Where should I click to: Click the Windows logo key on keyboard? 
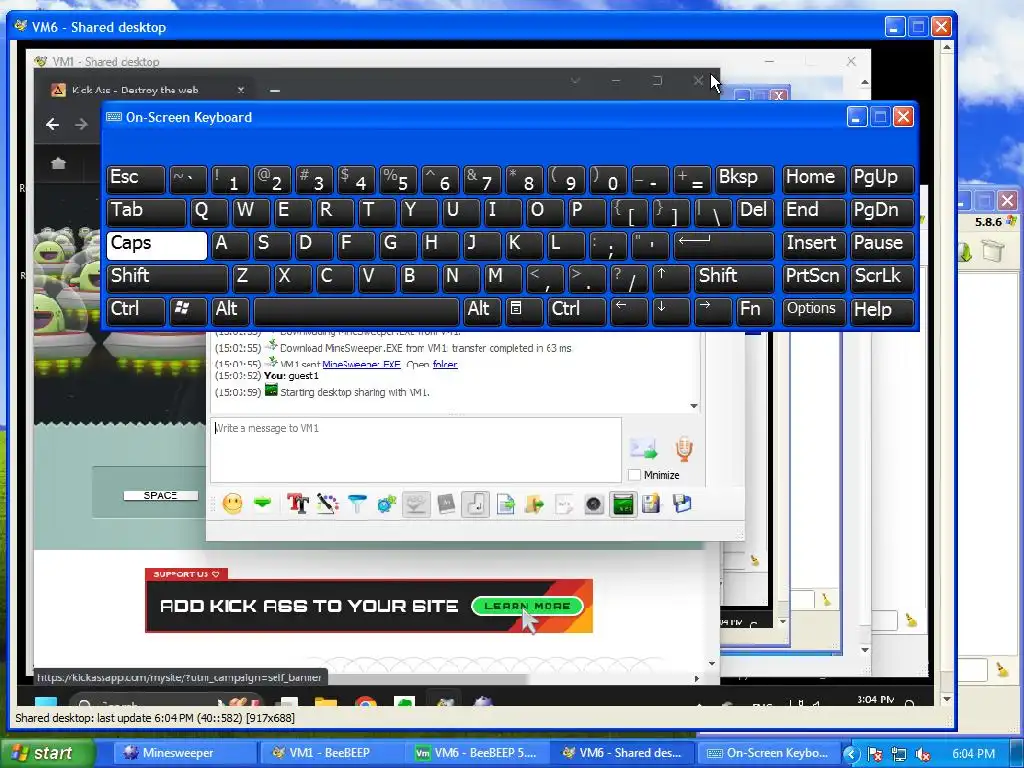tap(188, 311)
